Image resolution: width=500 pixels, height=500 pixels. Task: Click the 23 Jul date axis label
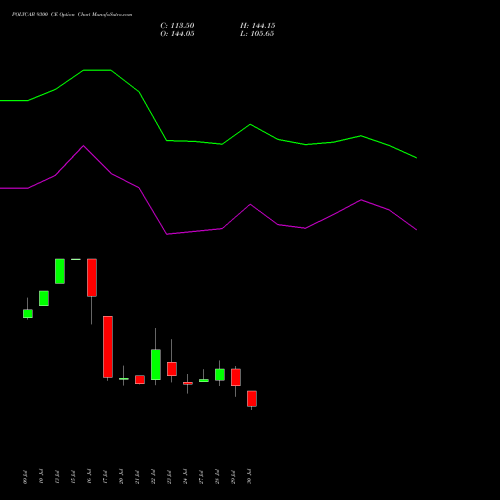[169, 477]
